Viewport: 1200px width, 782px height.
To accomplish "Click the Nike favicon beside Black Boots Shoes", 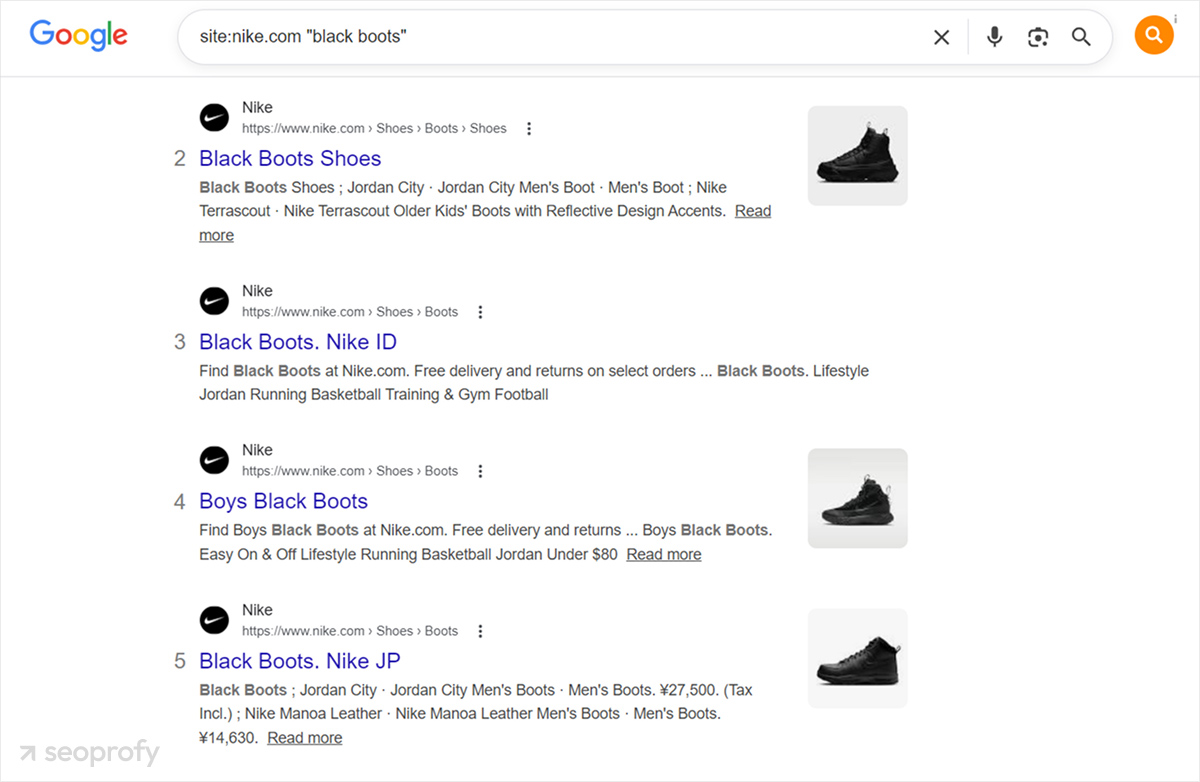I will click(214, 117).
